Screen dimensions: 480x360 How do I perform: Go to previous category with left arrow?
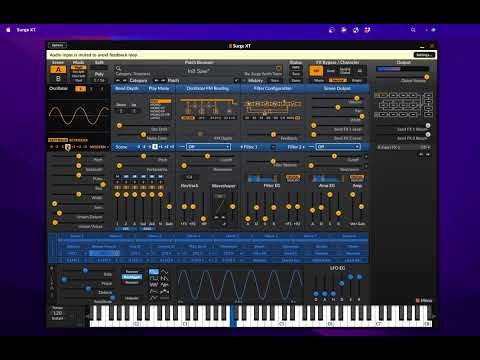tap(118, 80)
